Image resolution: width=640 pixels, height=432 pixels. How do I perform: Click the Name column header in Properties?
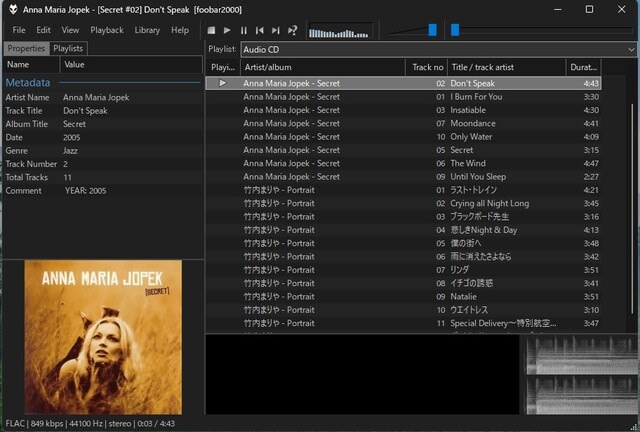point(32,65)
